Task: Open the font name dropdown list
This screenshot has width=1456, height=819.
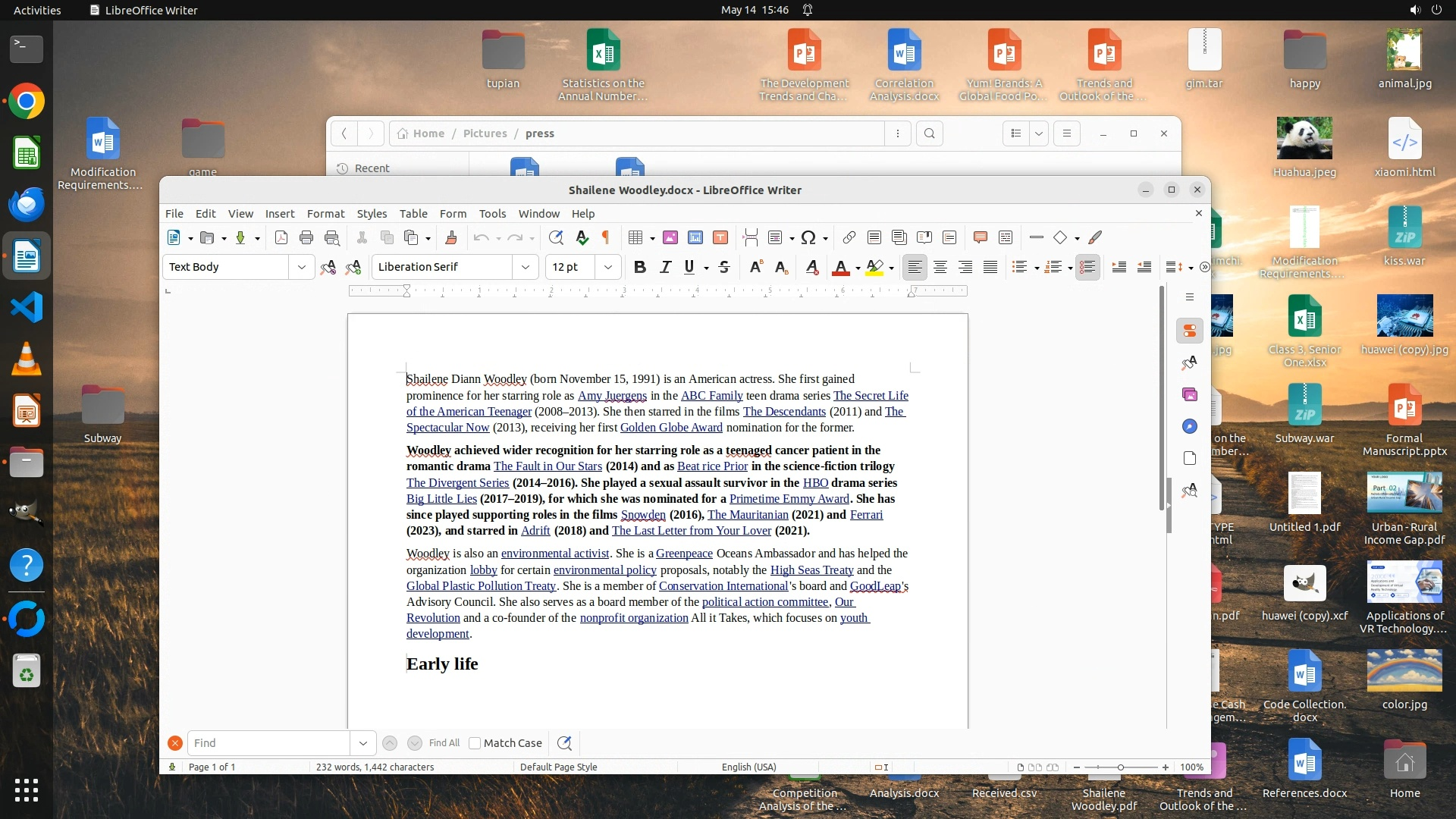Action: coord(525,267)
